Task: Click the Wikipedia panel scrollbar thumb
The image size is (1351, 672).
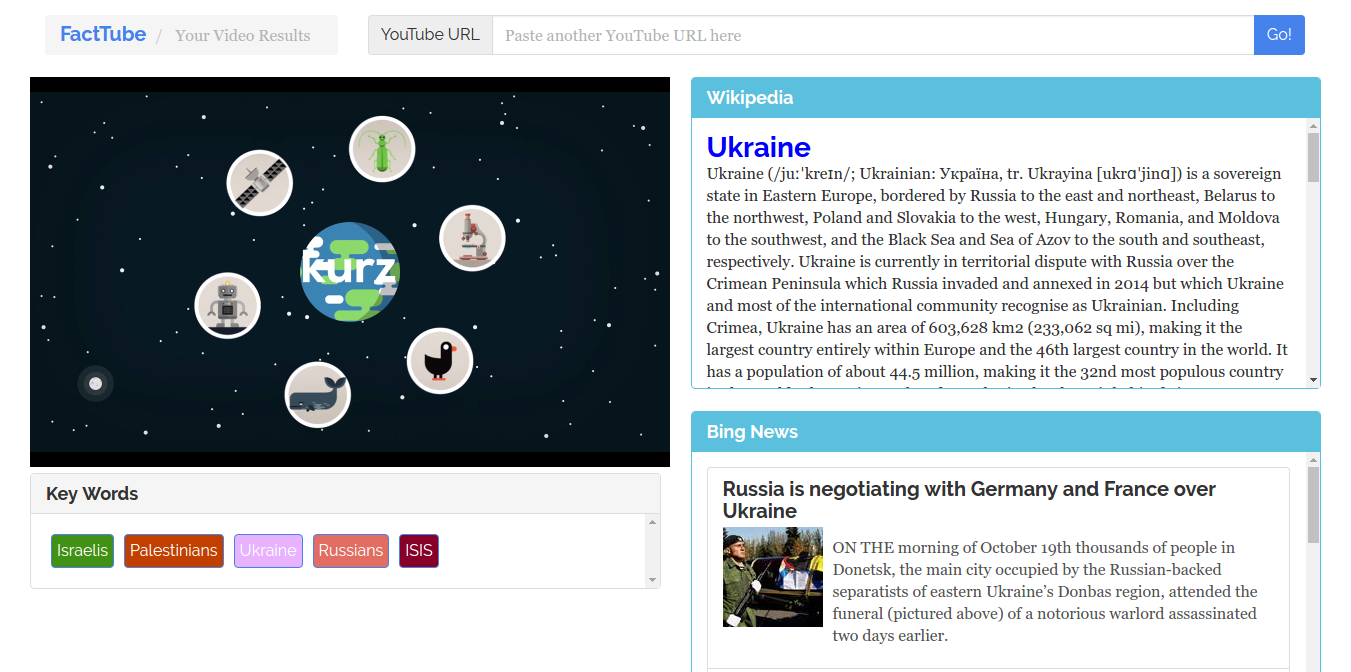Action: (1313, 158)
